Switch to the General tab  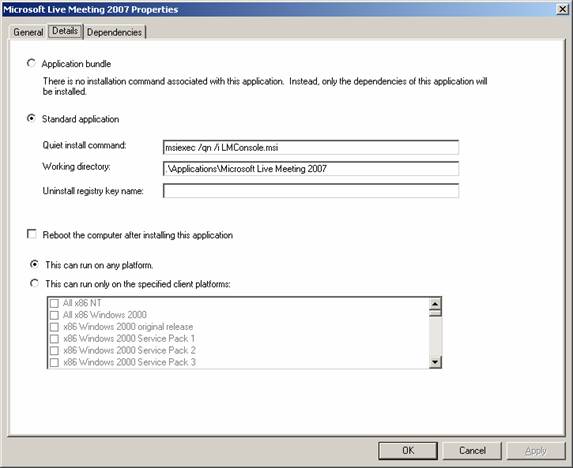[x=28, y=32]
